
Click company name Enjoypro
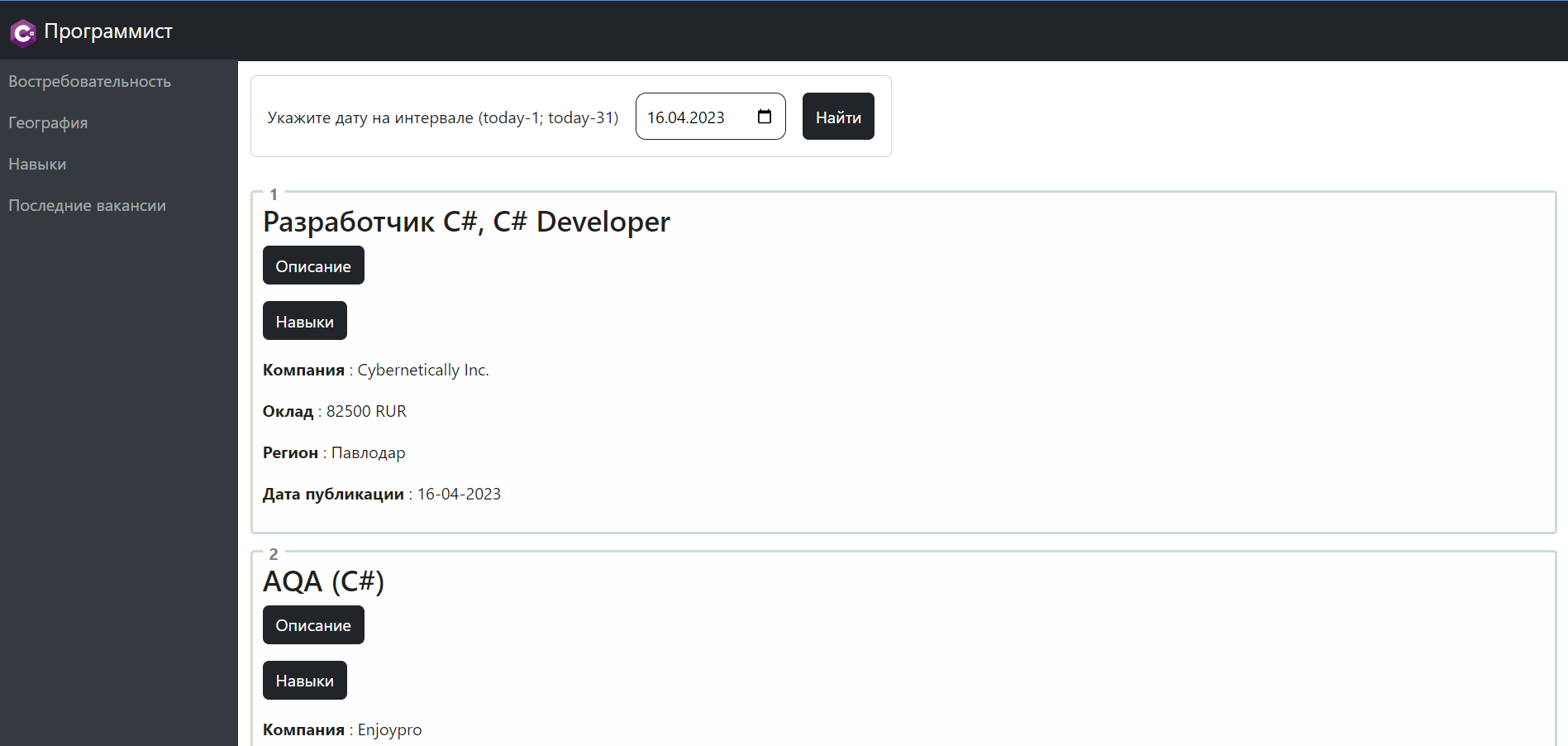389,729
